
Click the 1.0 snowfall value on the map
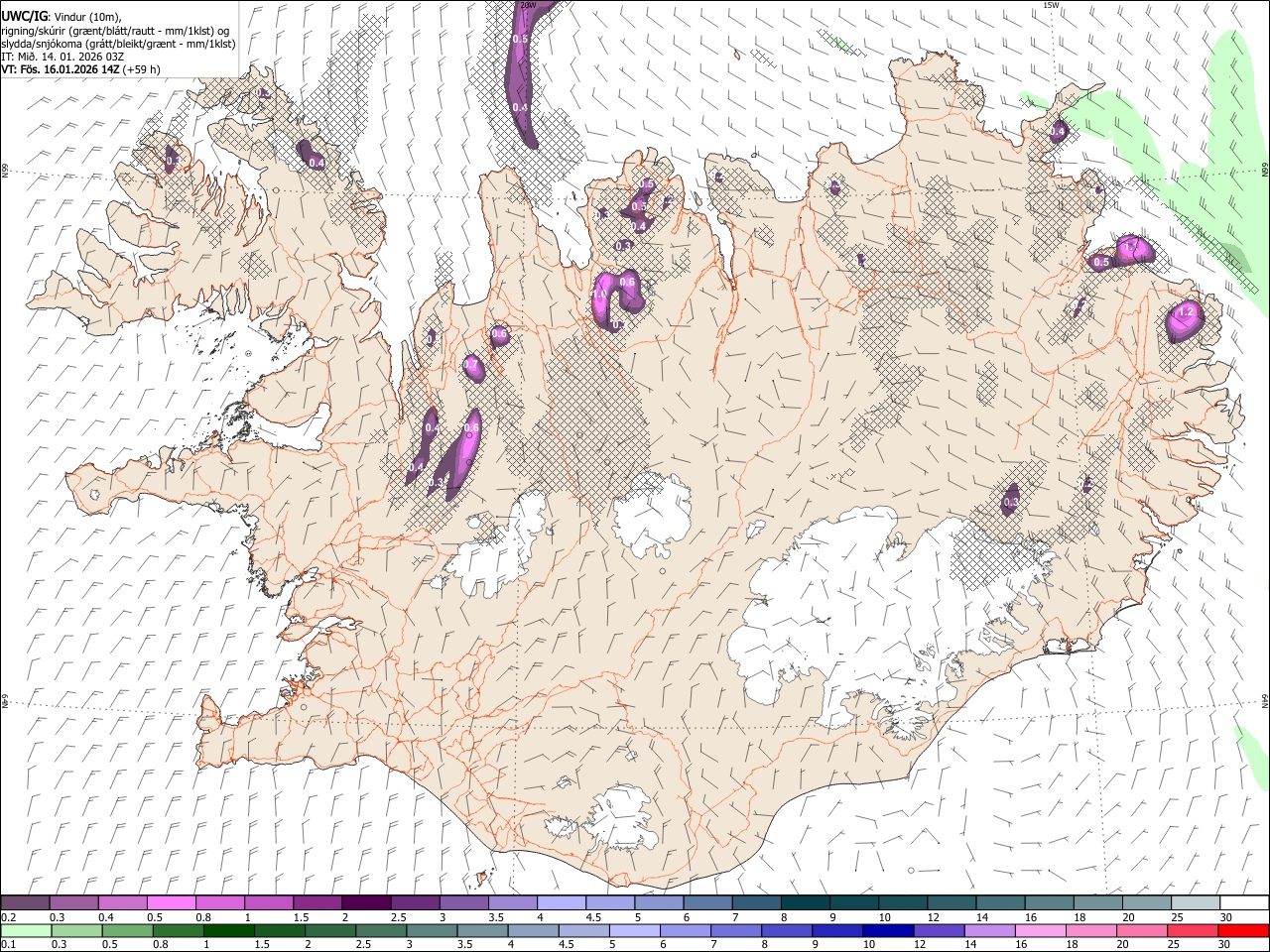[599, 295]
